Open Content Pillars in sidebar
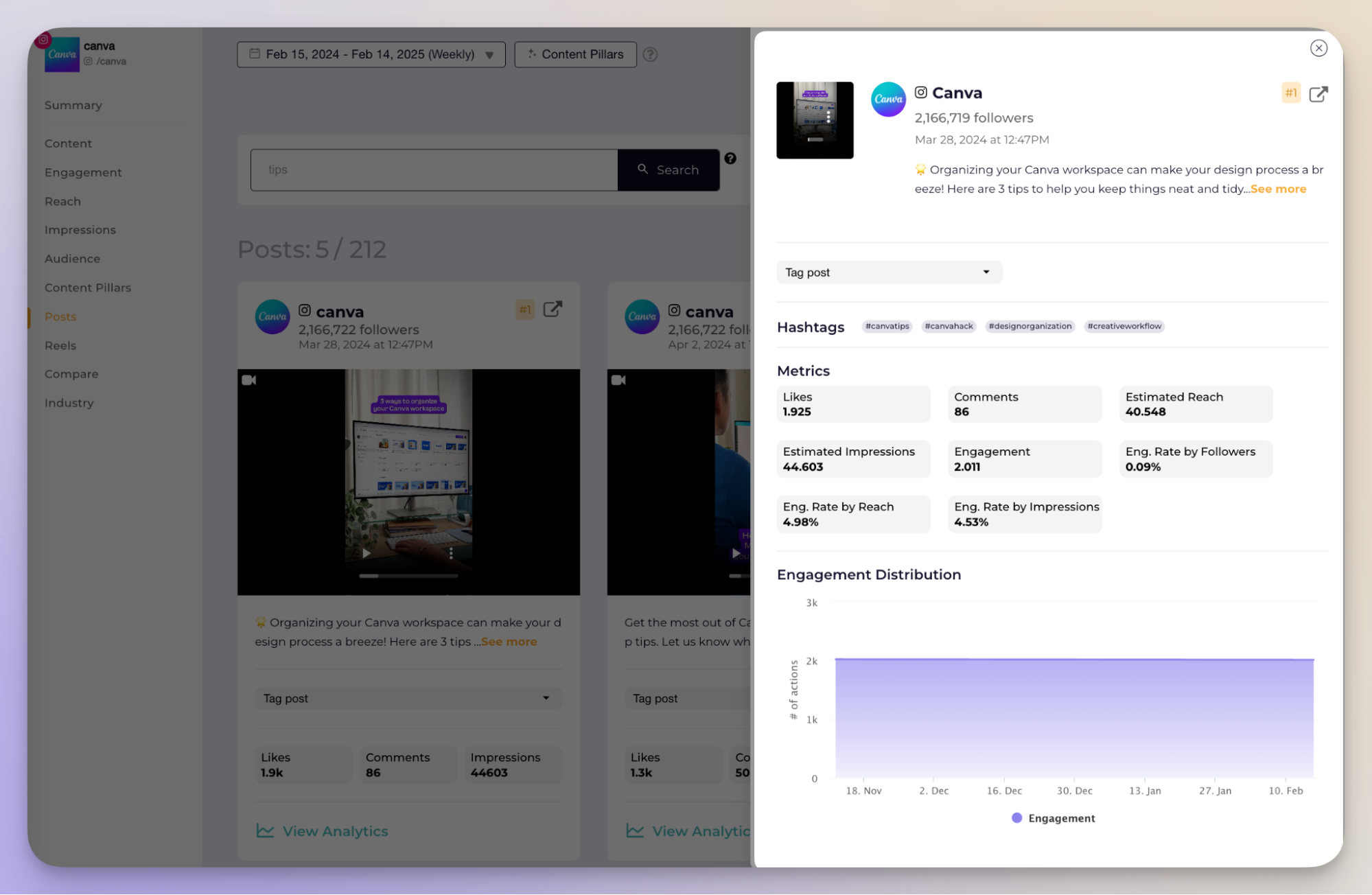 click(88, 288)
